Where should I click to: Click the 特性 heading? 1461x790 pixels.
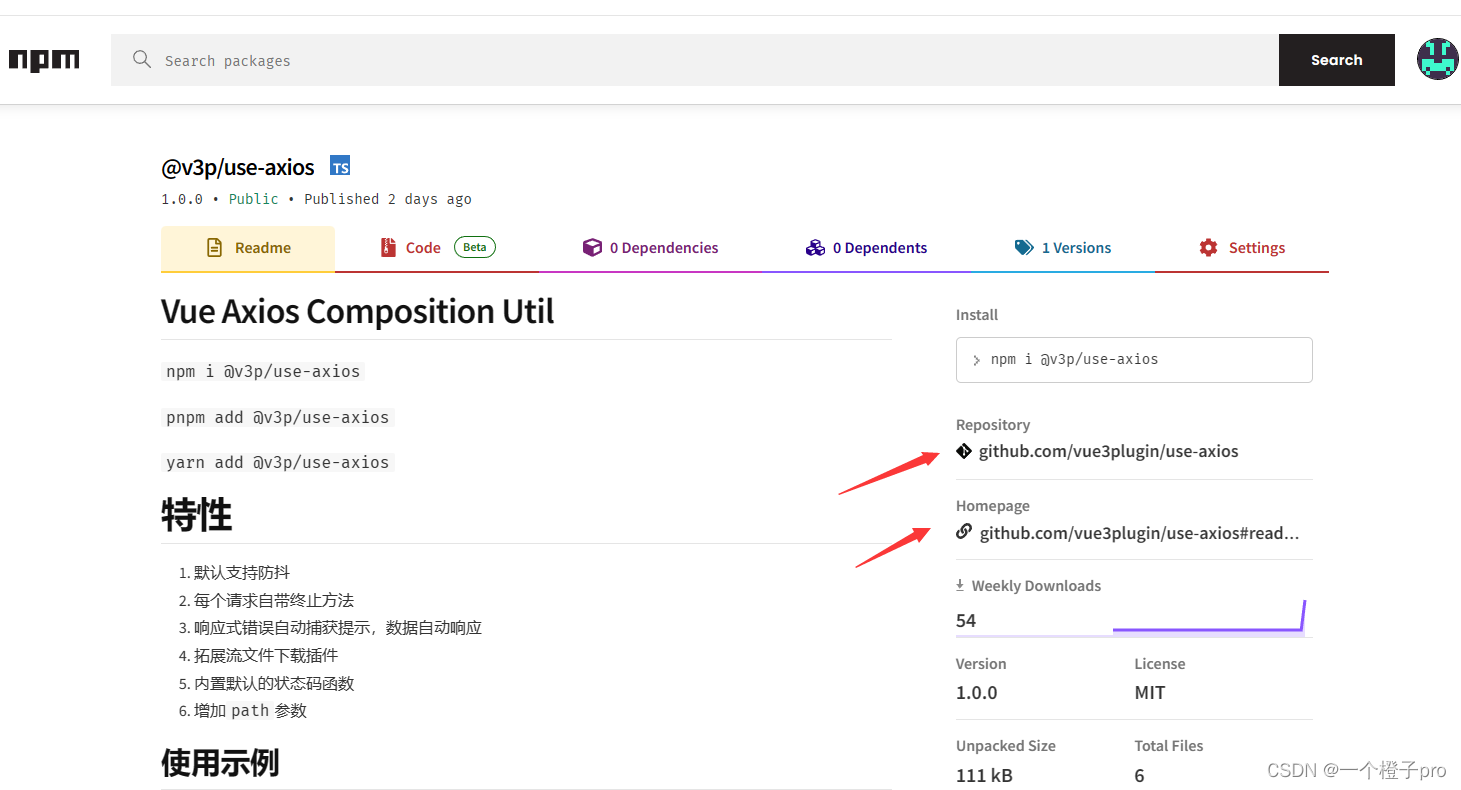(x=196, y=515)
